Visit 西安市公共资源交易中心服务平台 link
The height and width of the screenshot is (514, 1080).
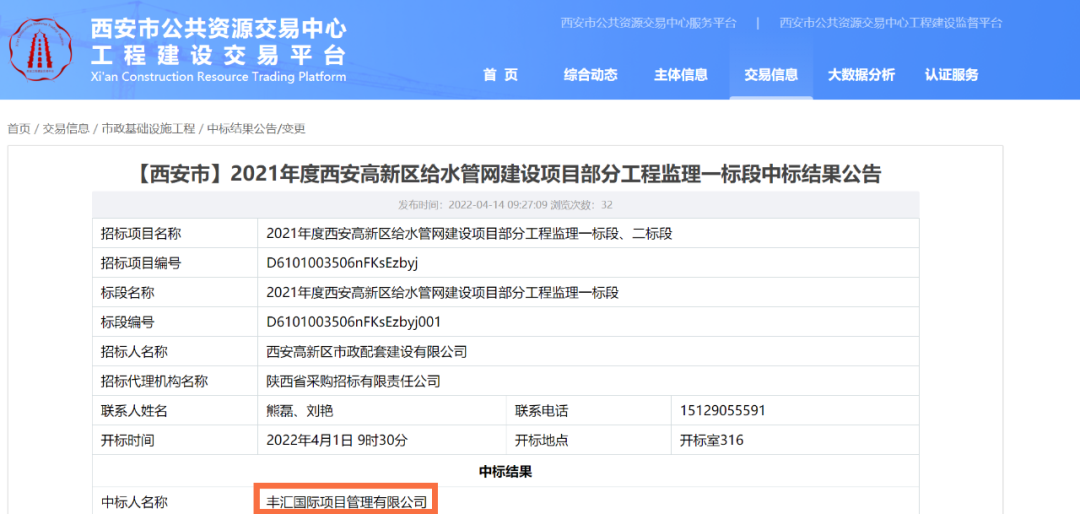(x=648, y=23)
